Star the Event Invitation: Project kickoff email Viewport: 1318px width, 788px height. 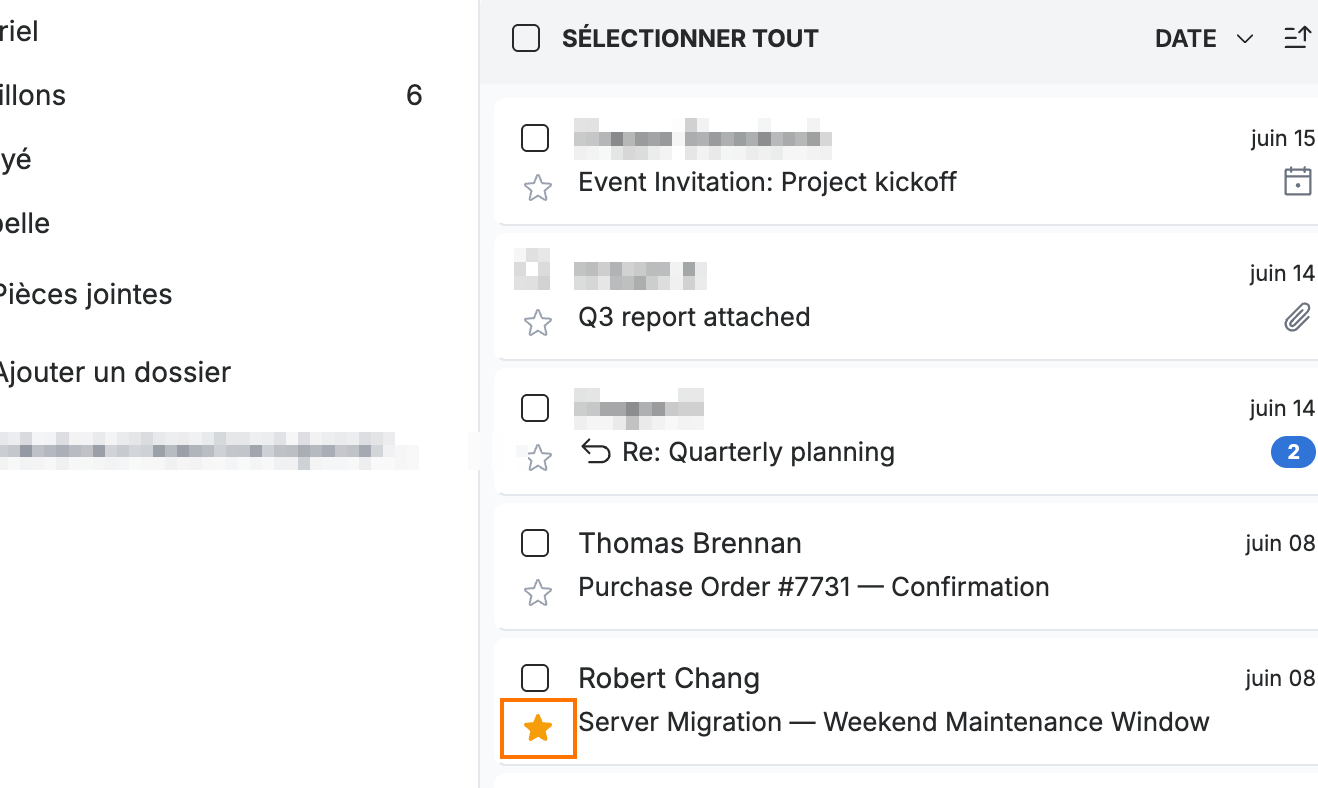point(538,188)
